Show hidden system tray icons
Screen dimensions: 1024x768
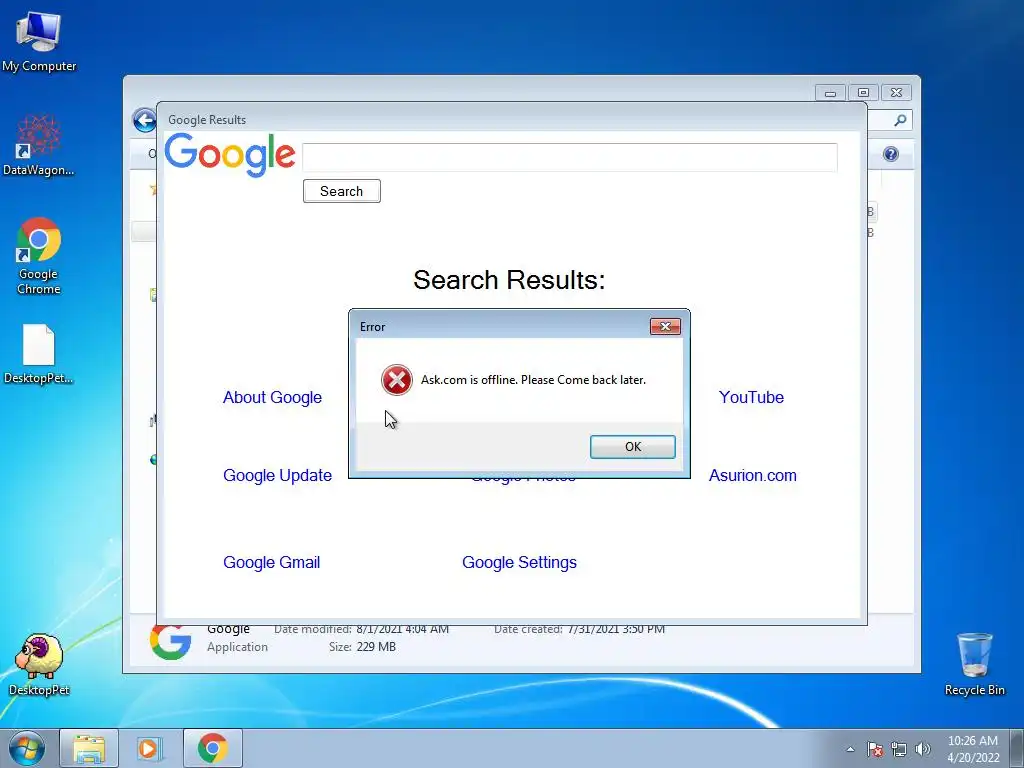pos(850,749)
